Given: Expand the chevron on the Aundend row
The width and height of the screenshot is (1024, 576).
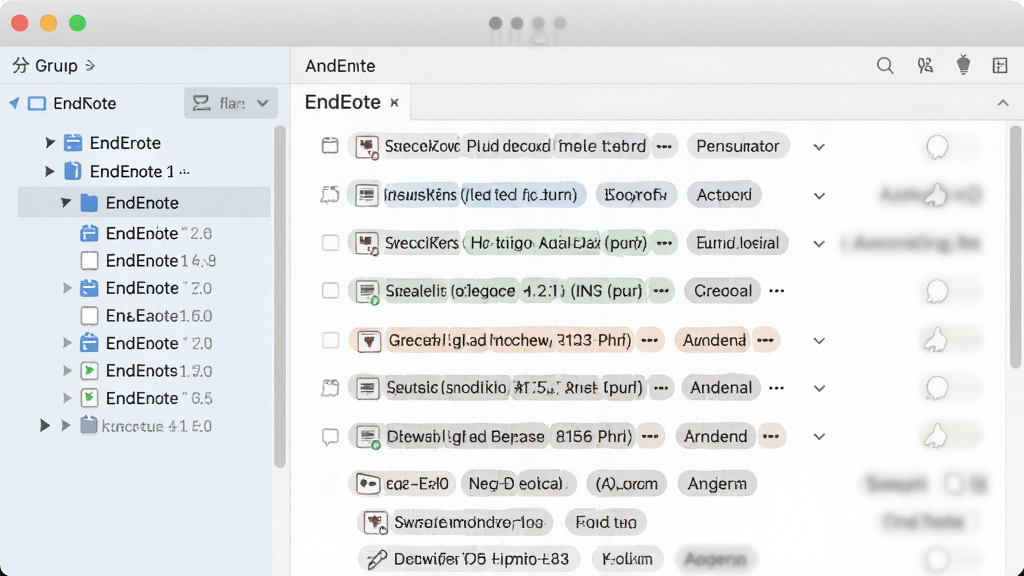Looking at the screenshot, I should [819, 341].
